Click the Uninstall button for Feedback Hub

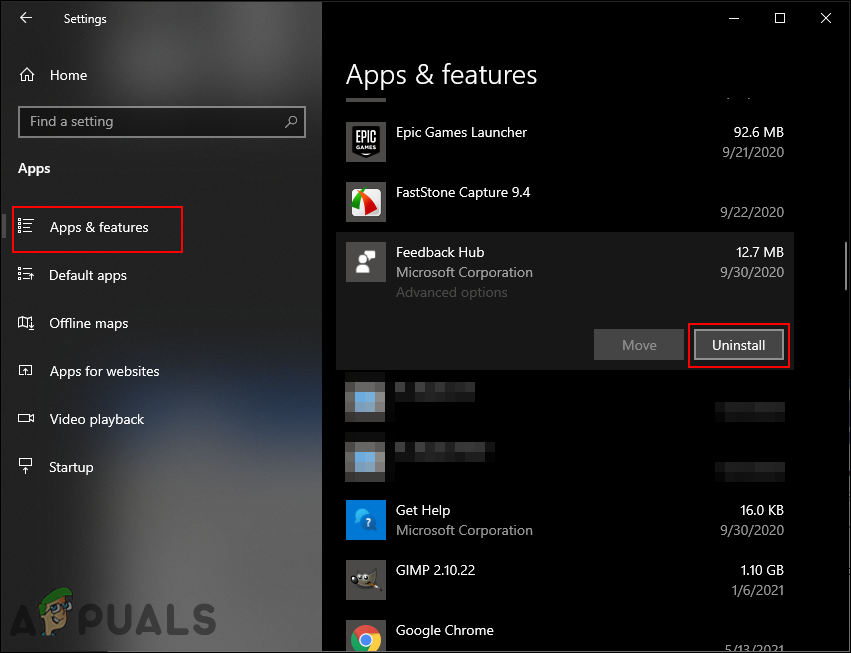point(738,344)
